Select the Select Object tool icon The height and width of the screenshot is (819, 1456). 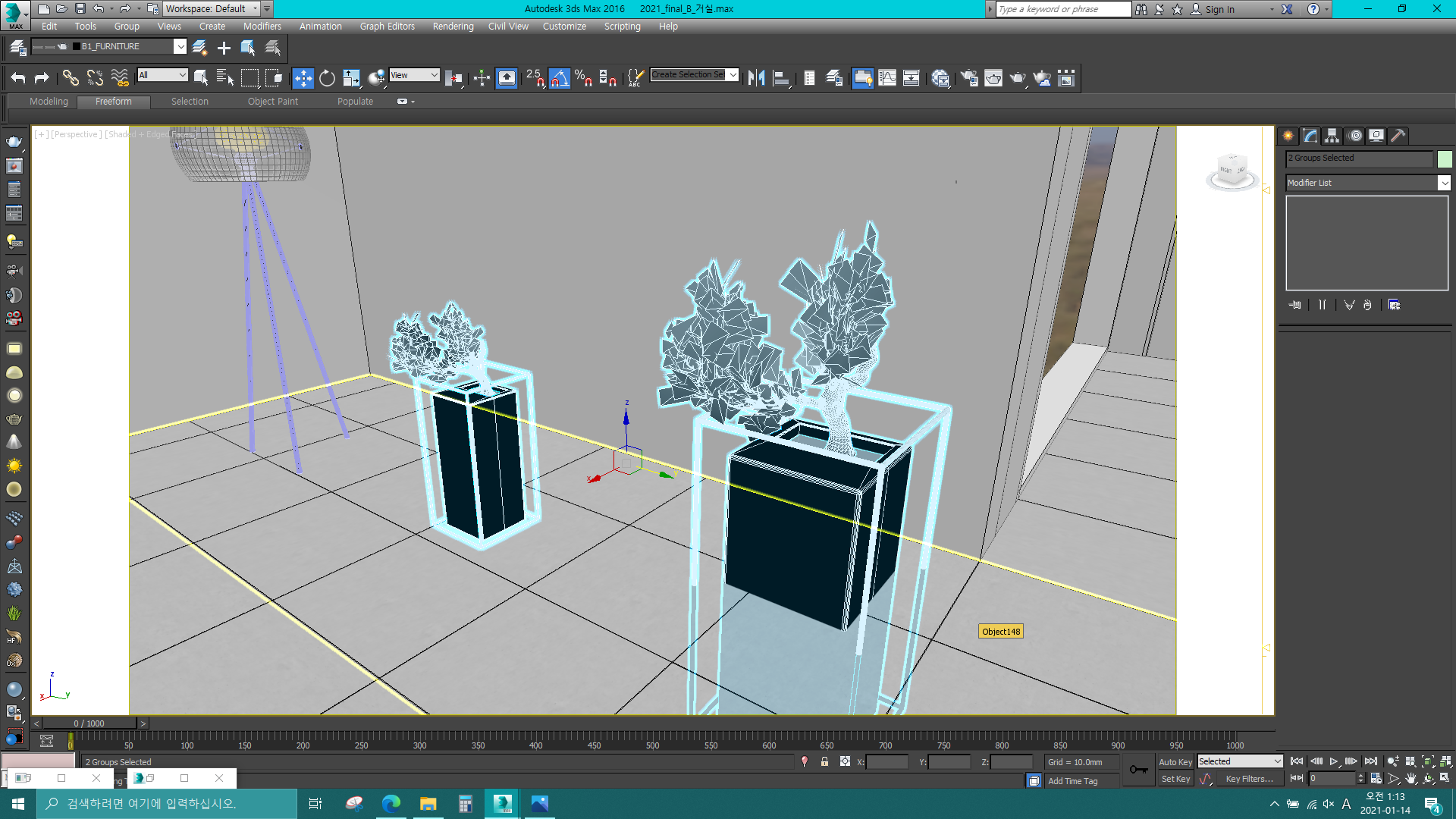point(200,77)
